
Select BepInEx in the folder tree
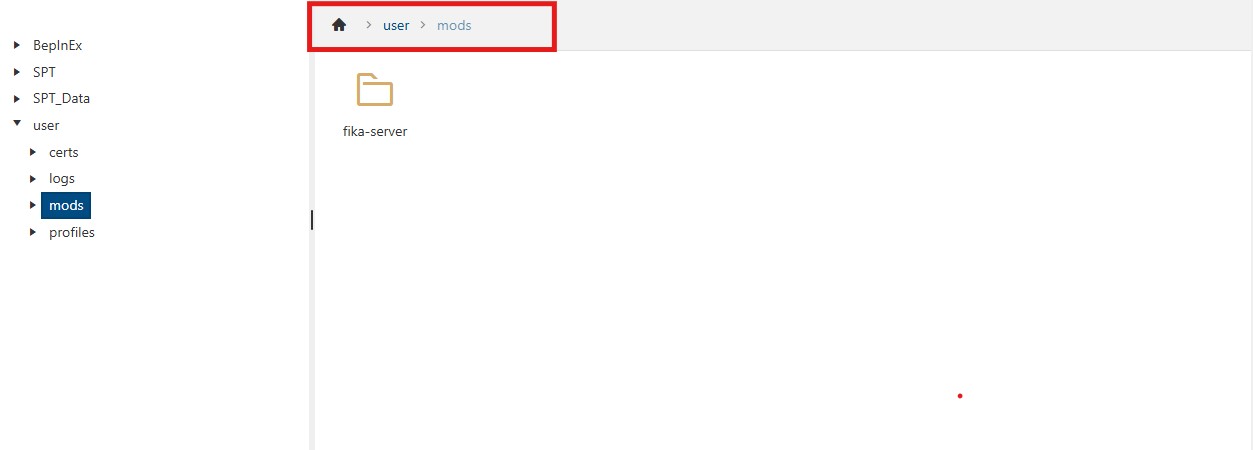(x=57, y=45)
